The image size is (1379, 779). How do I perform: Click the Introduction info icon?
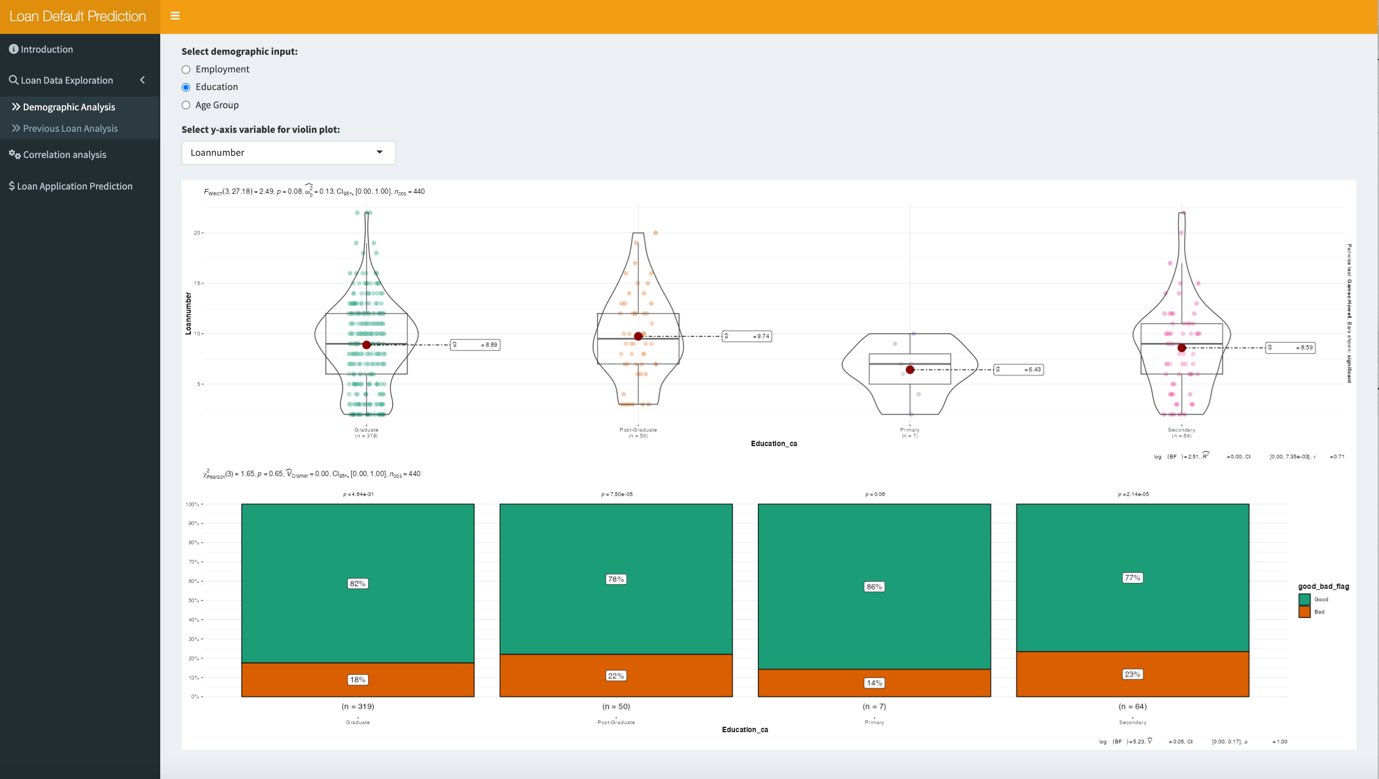tap(14, 49)
